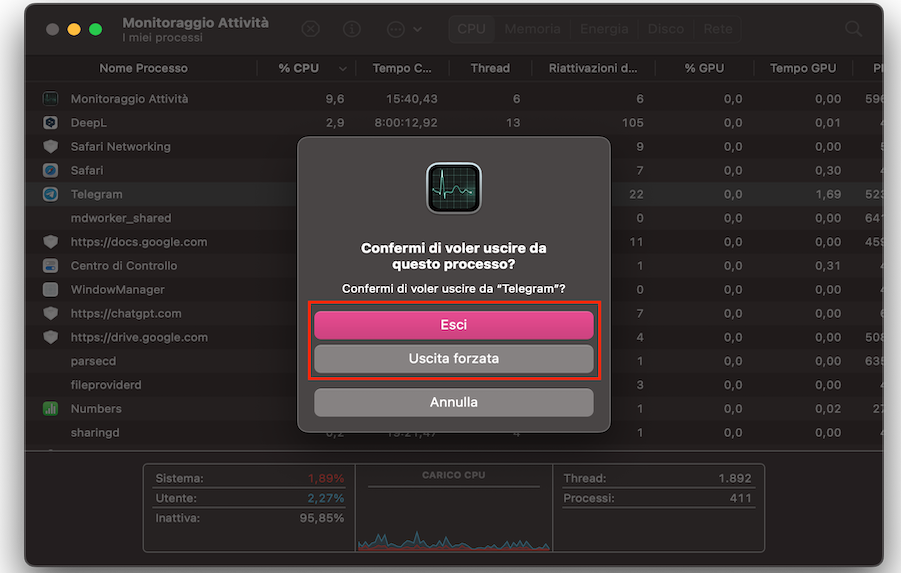Click the DeepL app icon in list
The width and height of the screenshot is (901, 573).
coord(50,122)
